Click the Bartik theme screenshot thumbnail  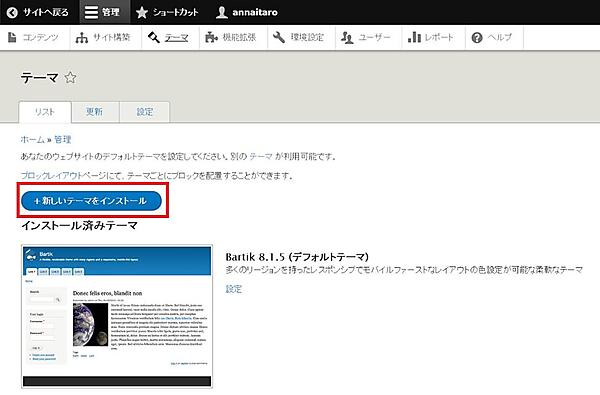tap(117, 316)
